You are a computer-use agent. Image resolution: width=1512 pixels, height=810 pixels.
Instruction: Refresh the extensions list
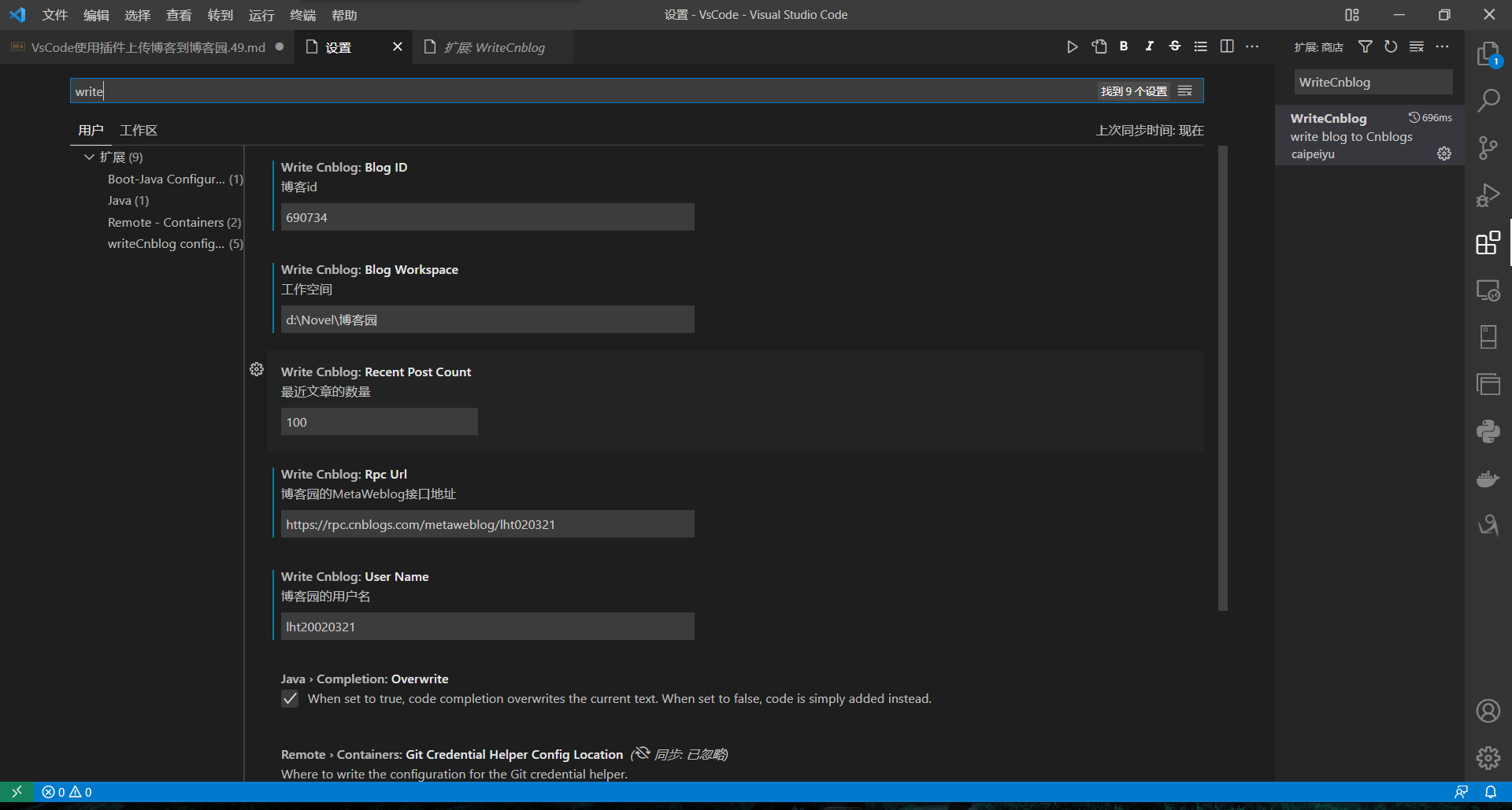click(x=1391, y=47)
